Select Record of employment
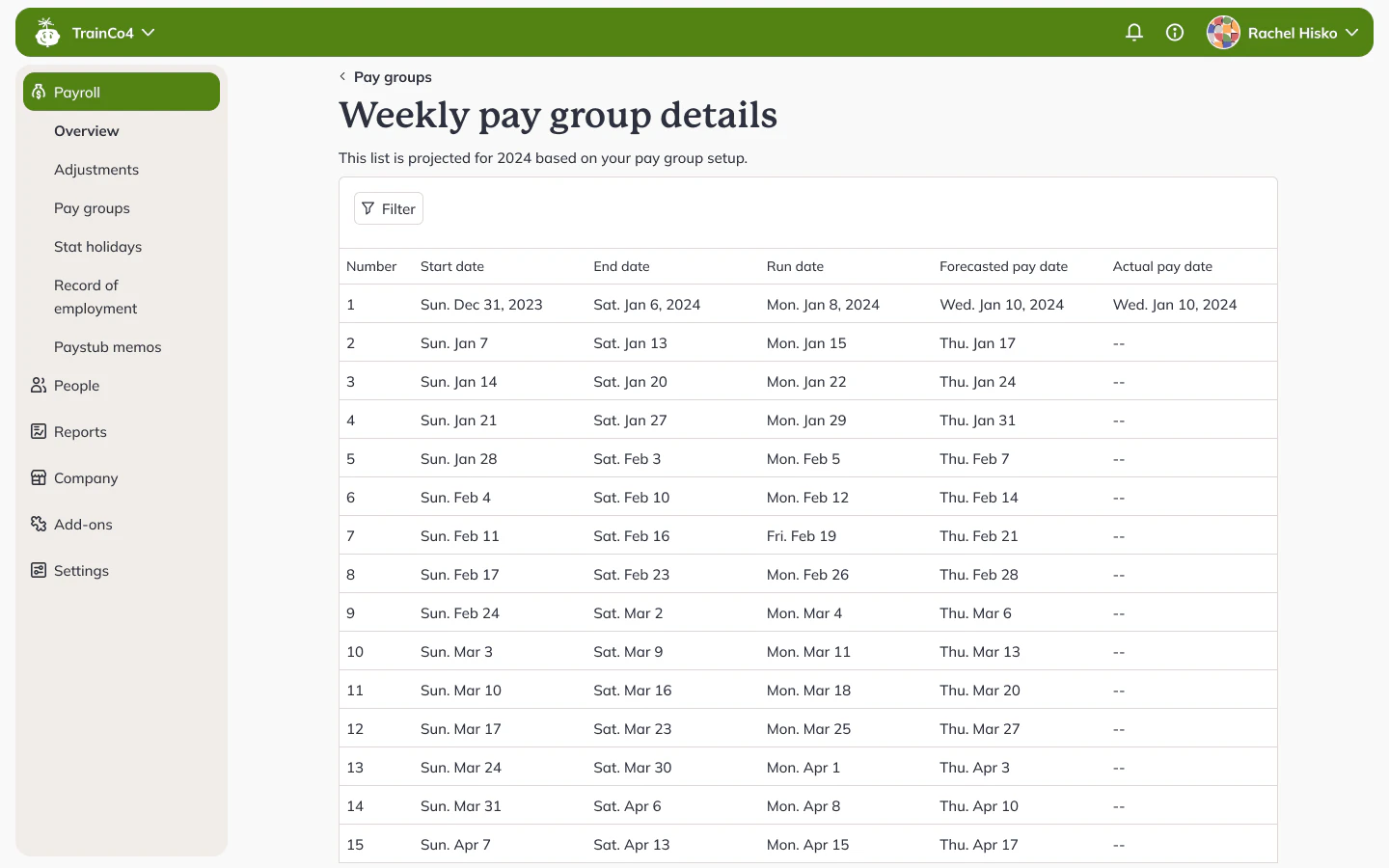The width and height of the screenshot is (1389, 868). tap(95, 296)
